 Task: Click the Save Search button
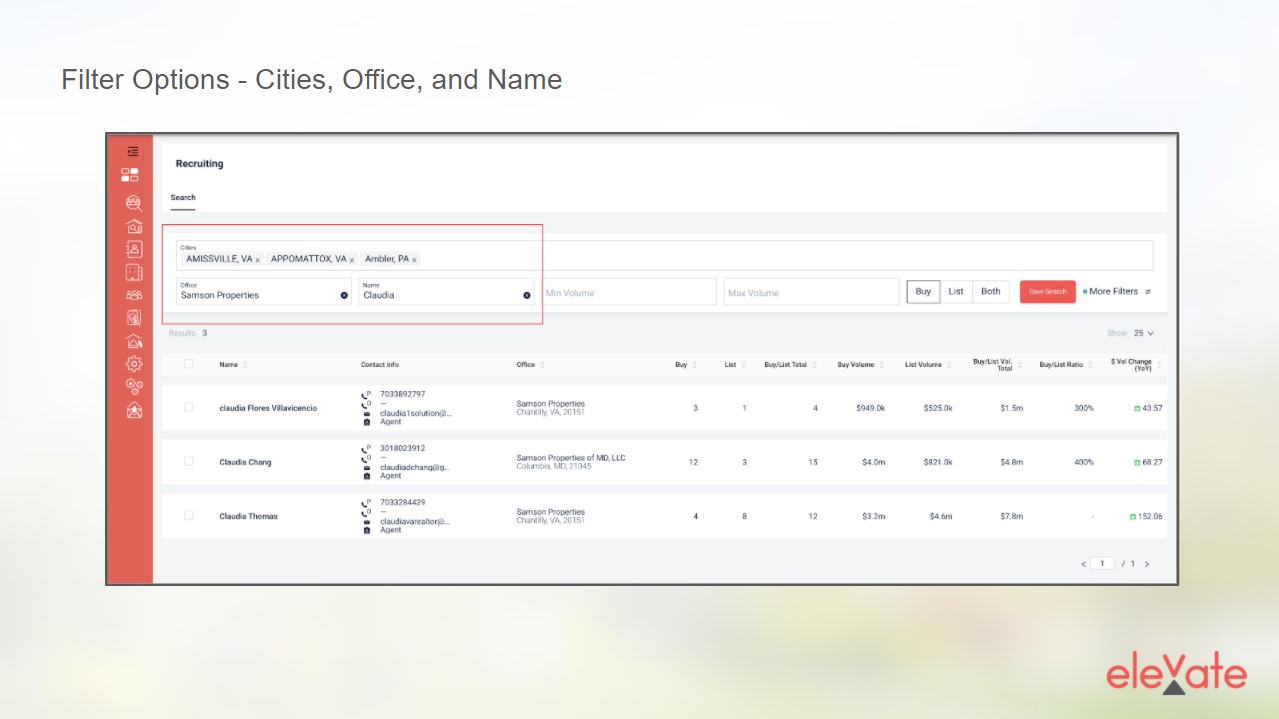click(x=1048, y=292)
